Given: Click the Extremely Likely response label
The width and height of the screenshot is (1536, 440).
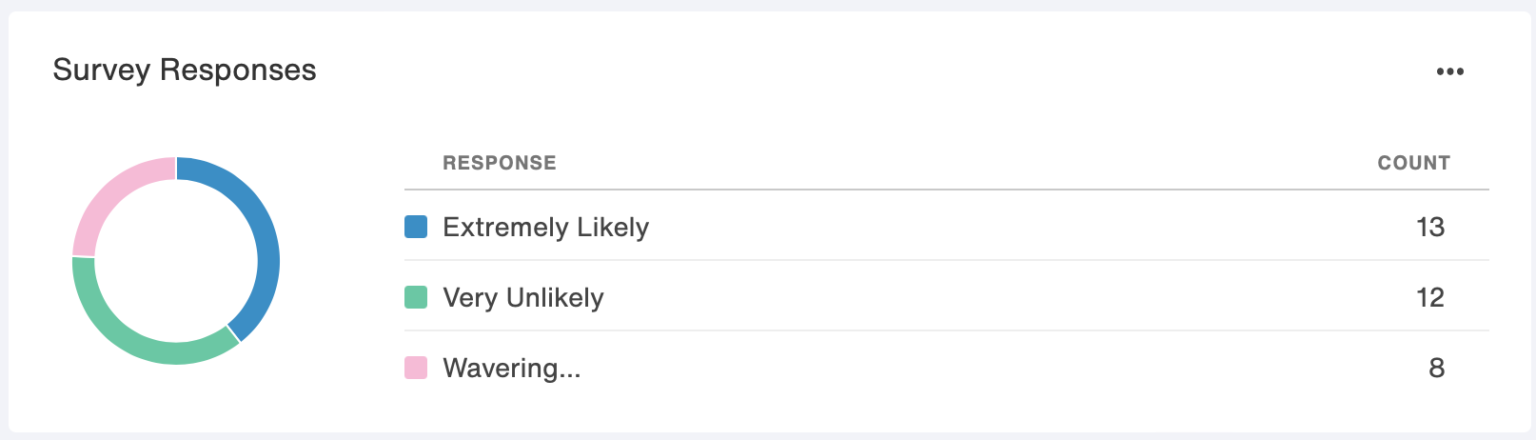Looking at the screenshot, I should click(x=545, y=227).
